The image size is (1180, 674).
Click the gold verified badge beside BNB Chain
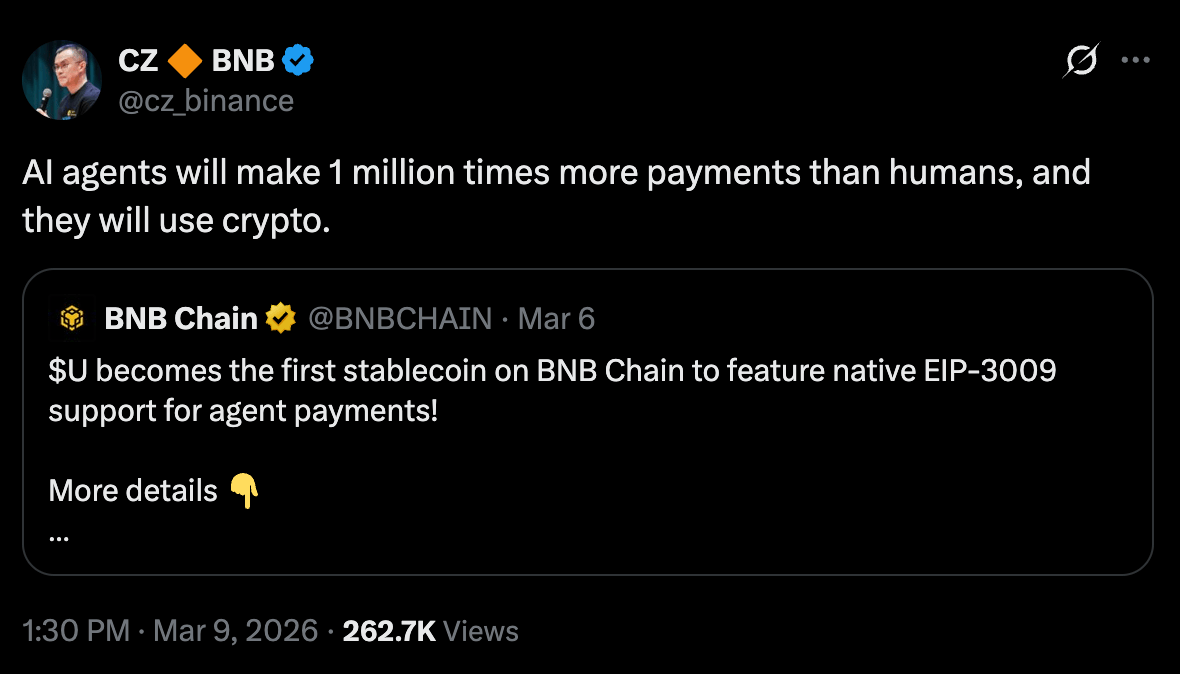pos(280,319)
